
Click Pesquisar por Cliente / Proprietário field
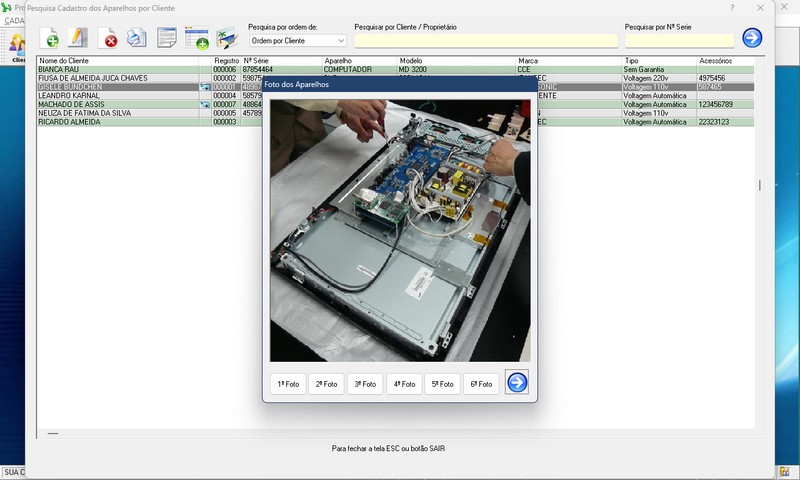point(486,41)
